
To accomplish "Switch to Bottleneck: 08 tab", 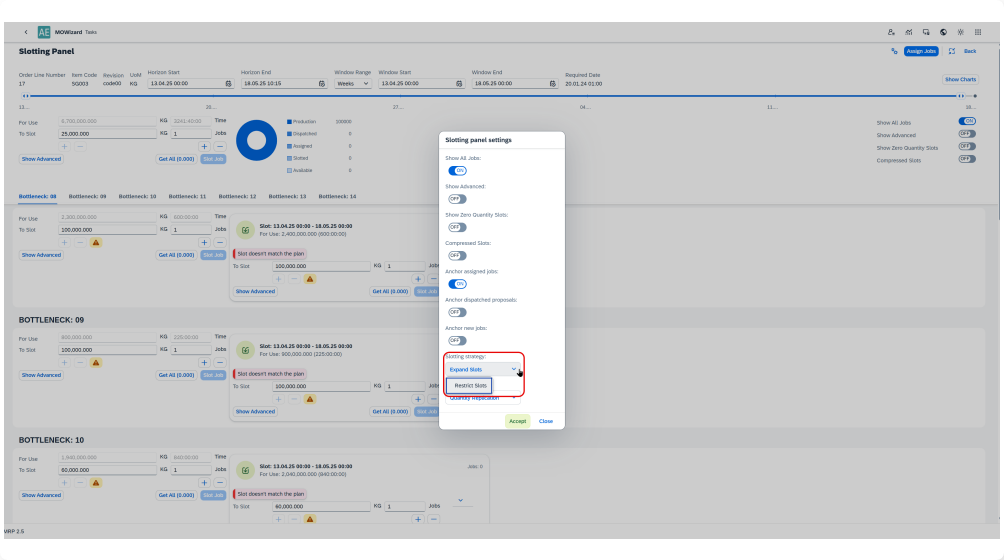I will tap(37, 196).
